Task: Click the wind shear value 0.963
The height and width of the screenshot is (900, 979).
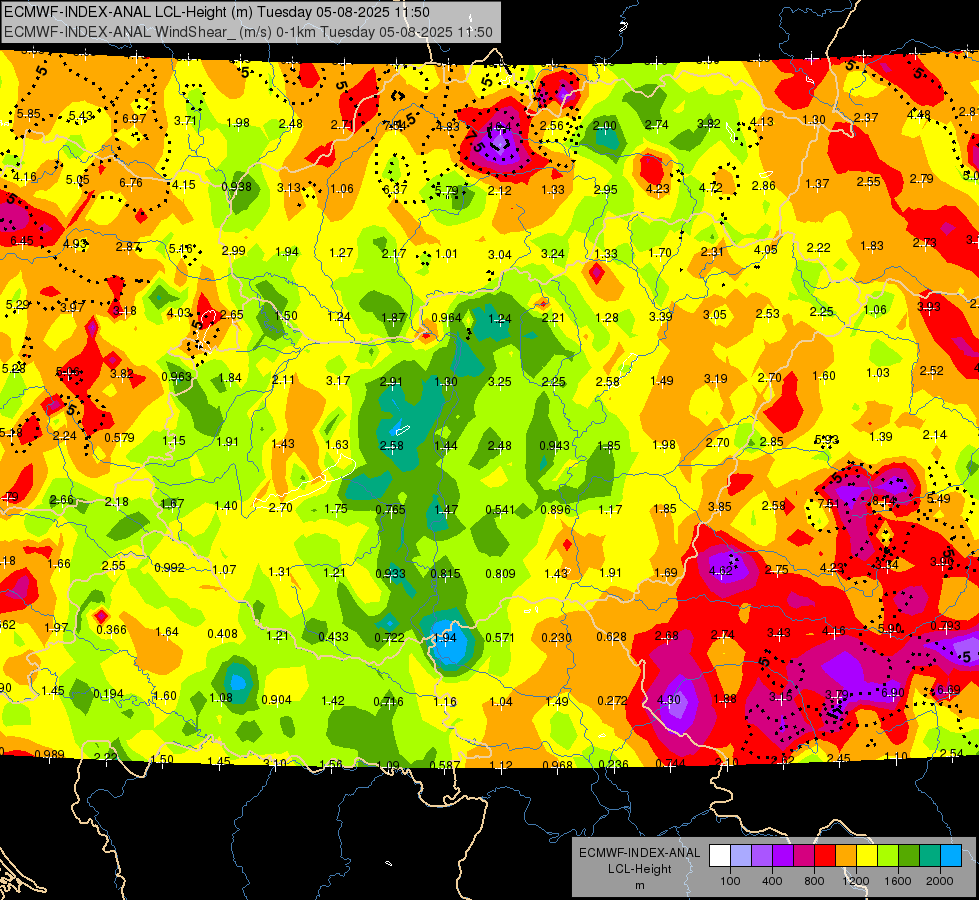Action: tap(176, 377)
